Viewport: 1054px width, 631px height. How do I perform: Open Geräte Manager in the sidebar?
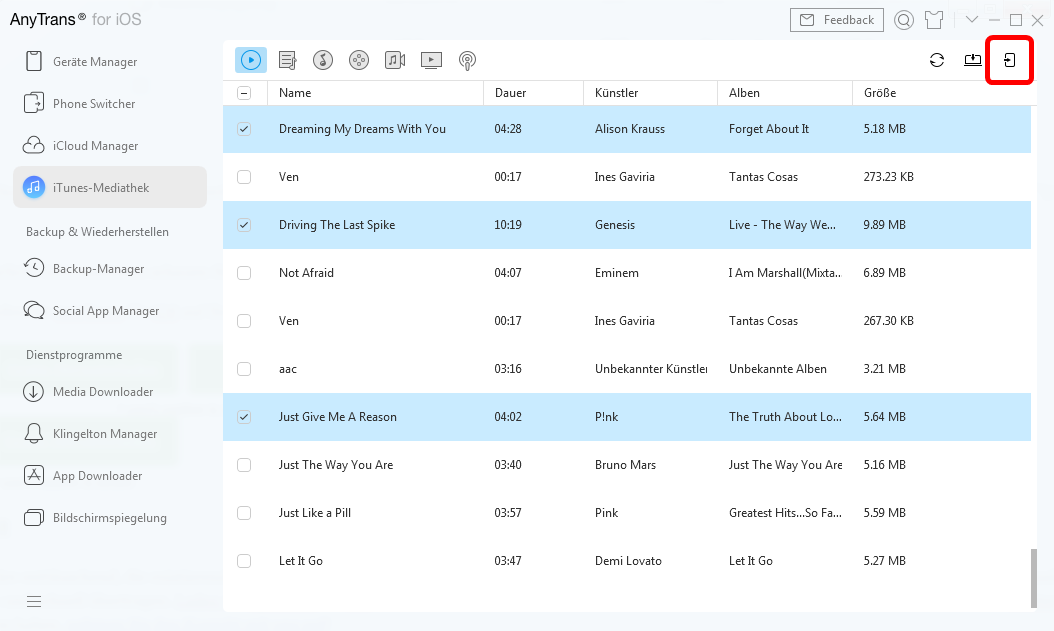(x=94, y=62)
